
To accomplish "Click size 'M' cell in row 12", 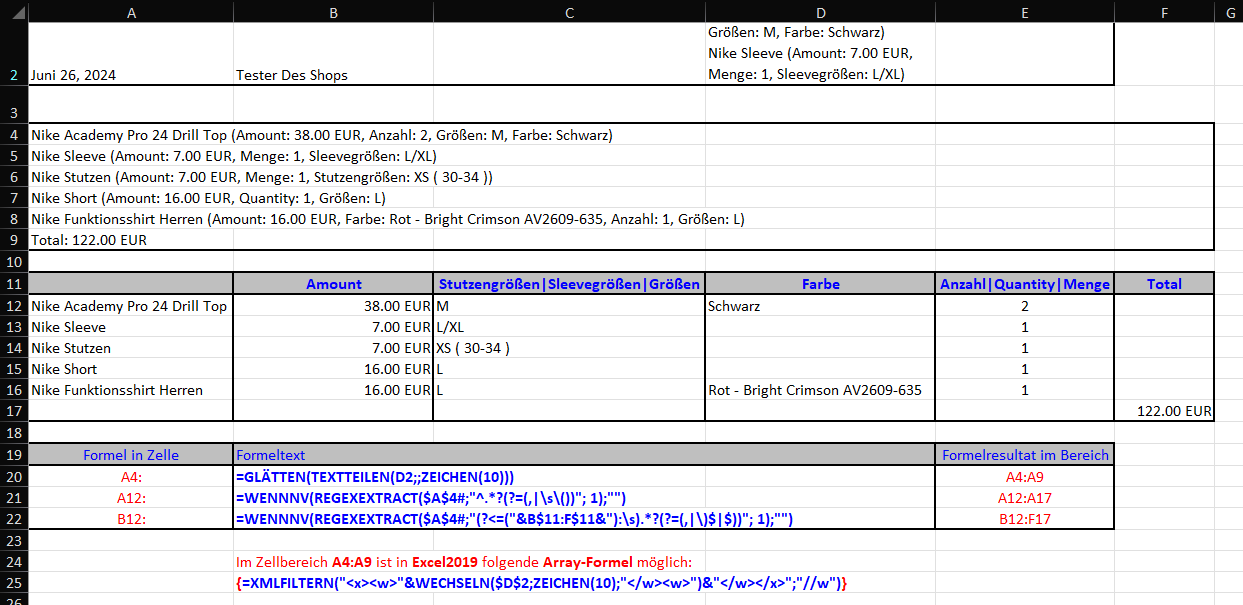I will pos(569,306).
